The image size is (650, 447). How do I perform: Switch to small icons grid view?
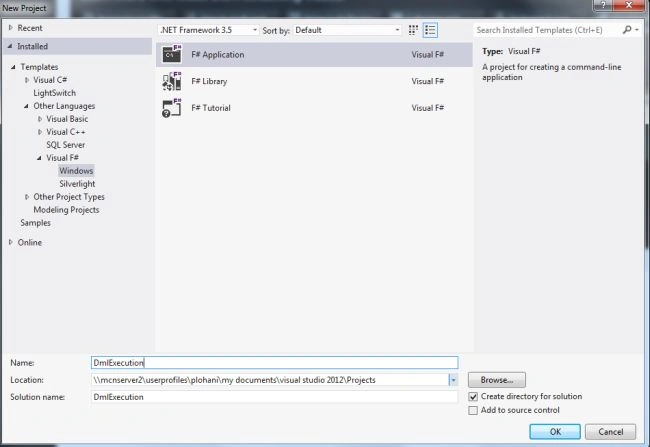tap(413, 30)
